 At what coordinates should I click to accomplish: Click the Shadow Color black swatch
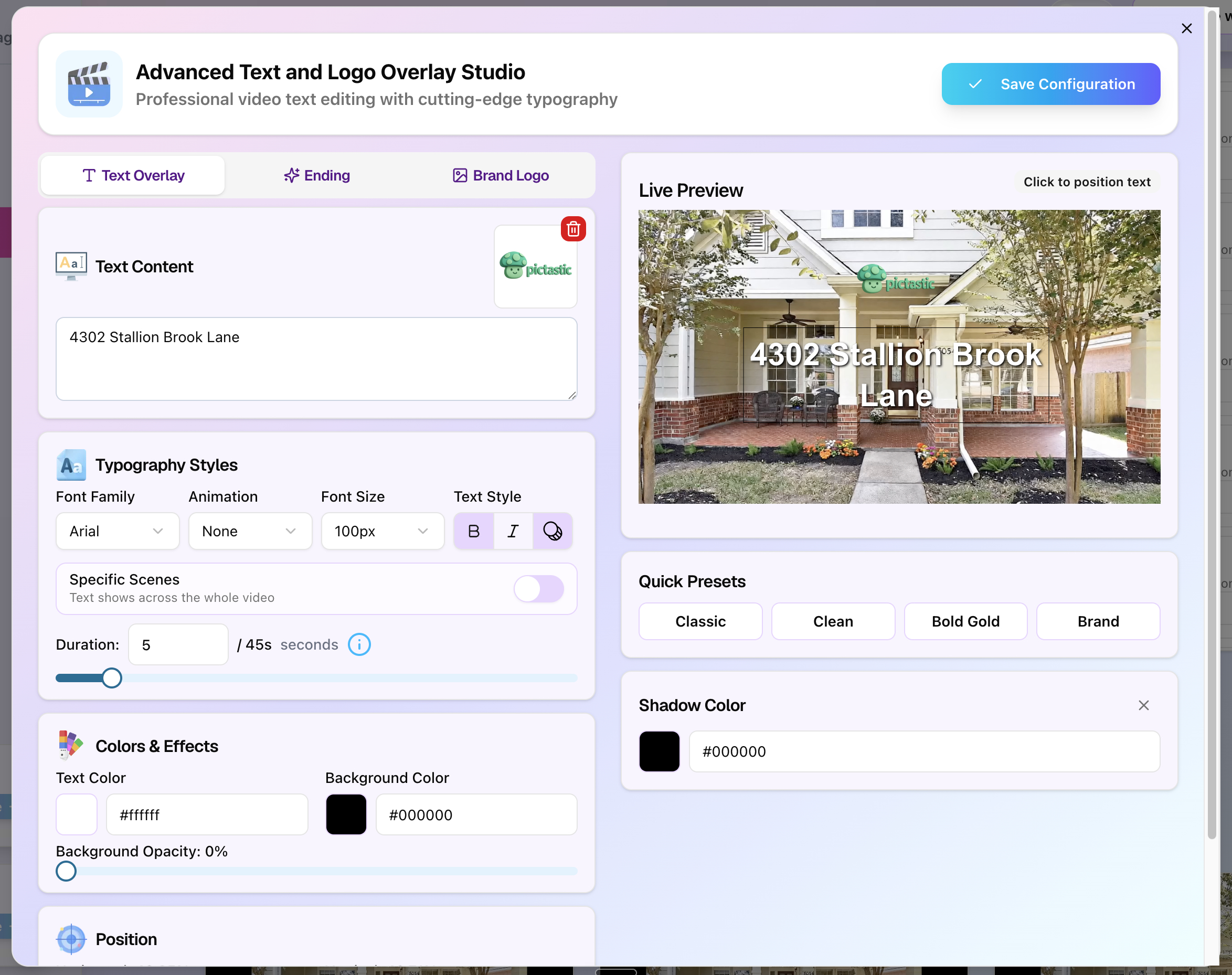point(659,751)
